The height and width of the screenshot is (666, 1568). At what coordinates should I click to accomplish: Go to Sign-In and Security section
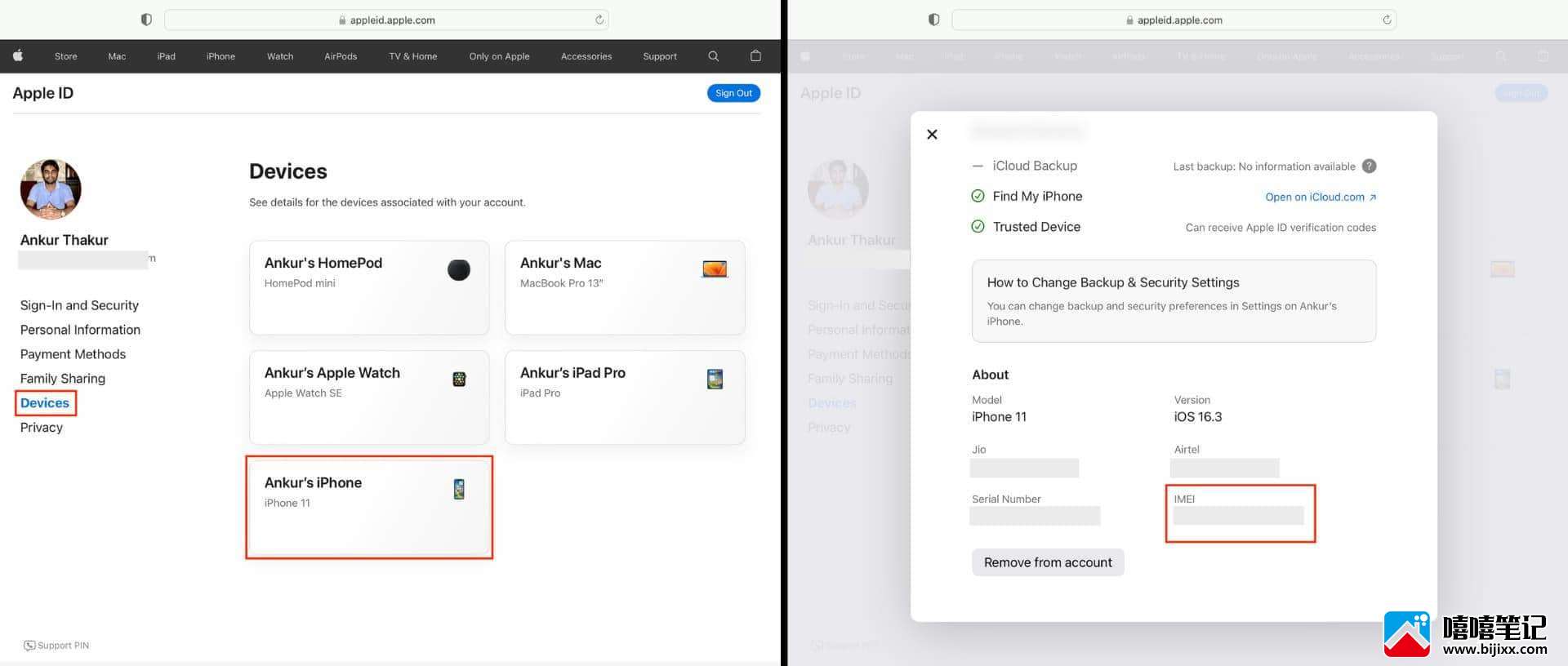79,305
